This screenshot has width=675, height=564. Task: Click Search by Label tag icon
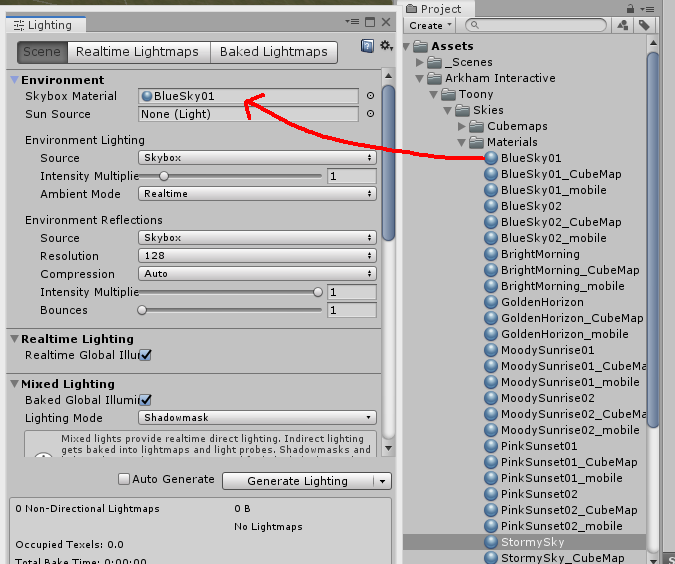(x=644, y=25)
